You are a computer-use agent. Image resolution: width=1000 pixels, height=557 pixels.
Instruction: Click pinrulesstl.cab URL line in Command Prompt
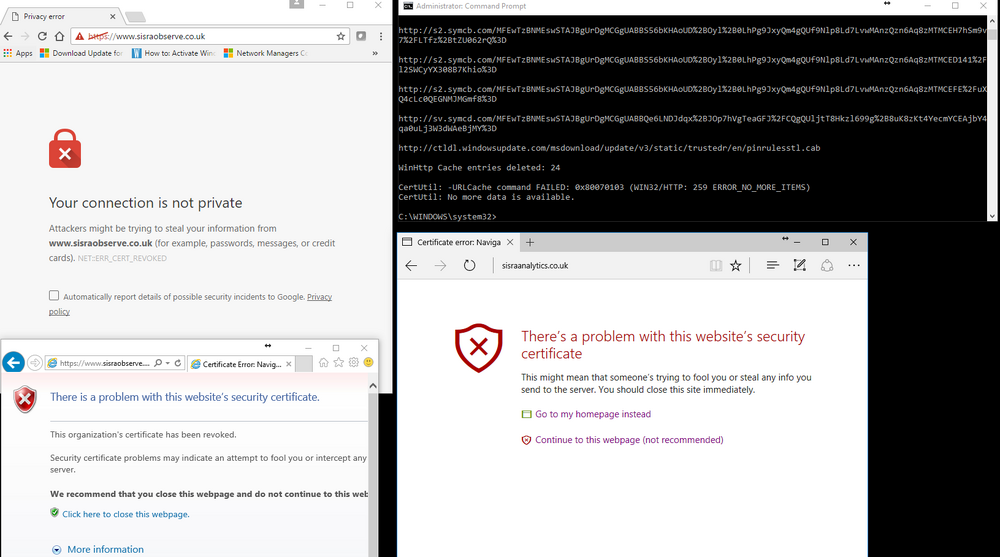click(x=609, y=148)
